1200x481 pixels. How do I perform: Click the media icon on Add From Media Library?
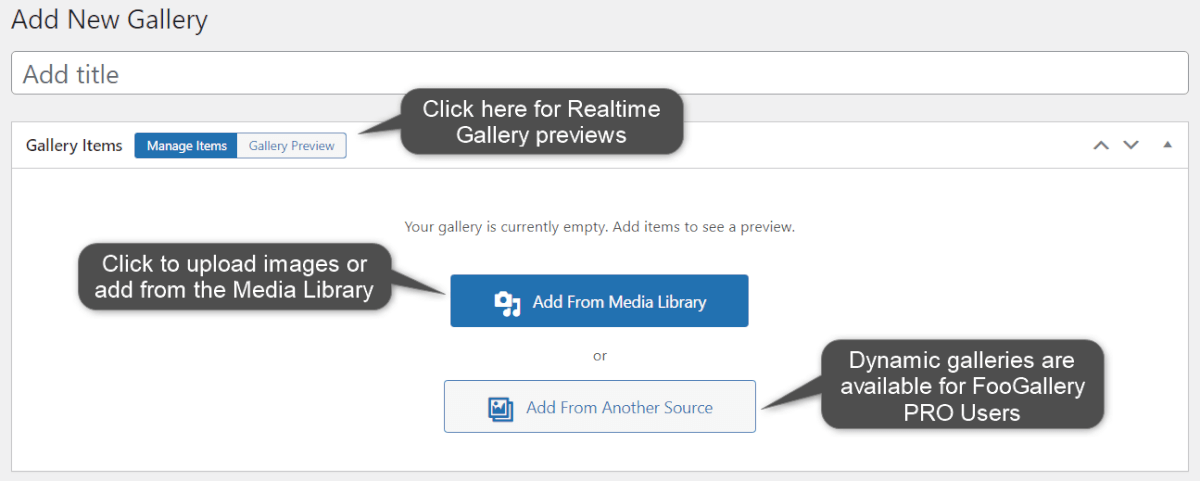coord(508,303)
